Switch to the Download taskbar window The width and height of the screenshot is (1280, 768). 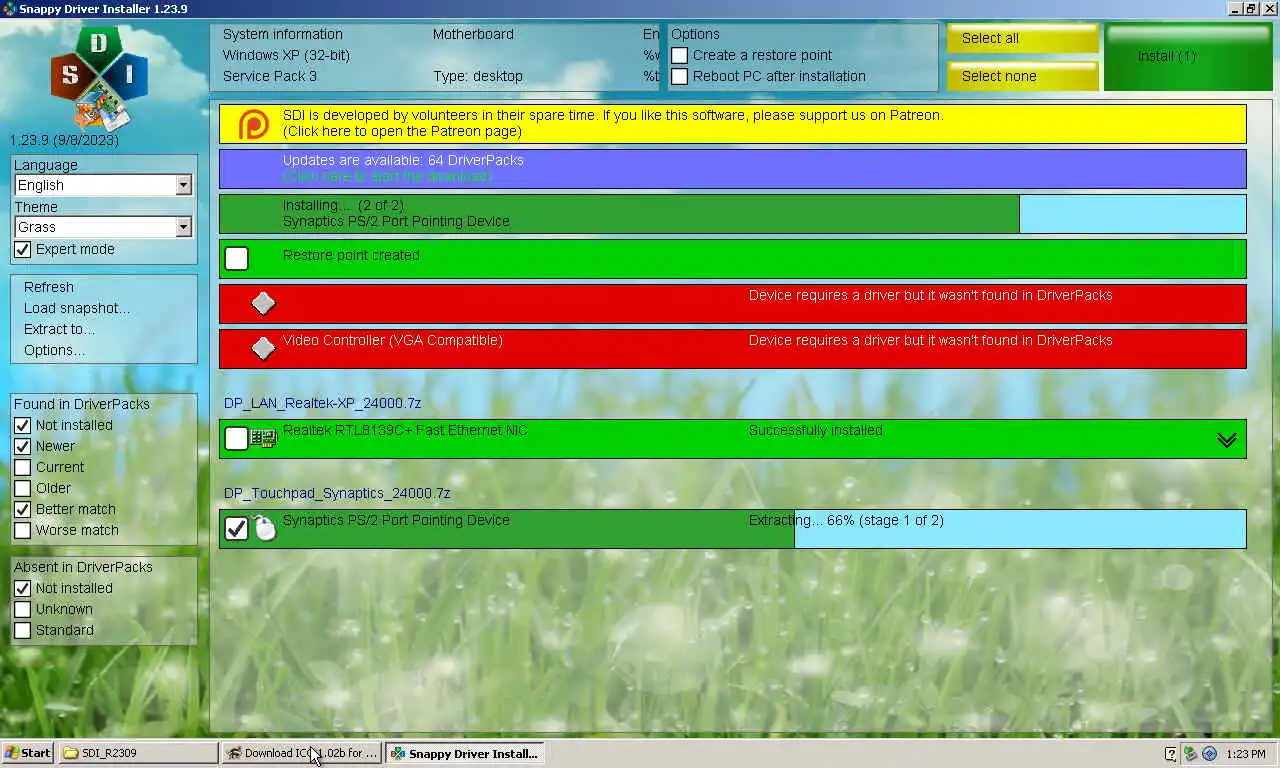[x=302, y=753]
